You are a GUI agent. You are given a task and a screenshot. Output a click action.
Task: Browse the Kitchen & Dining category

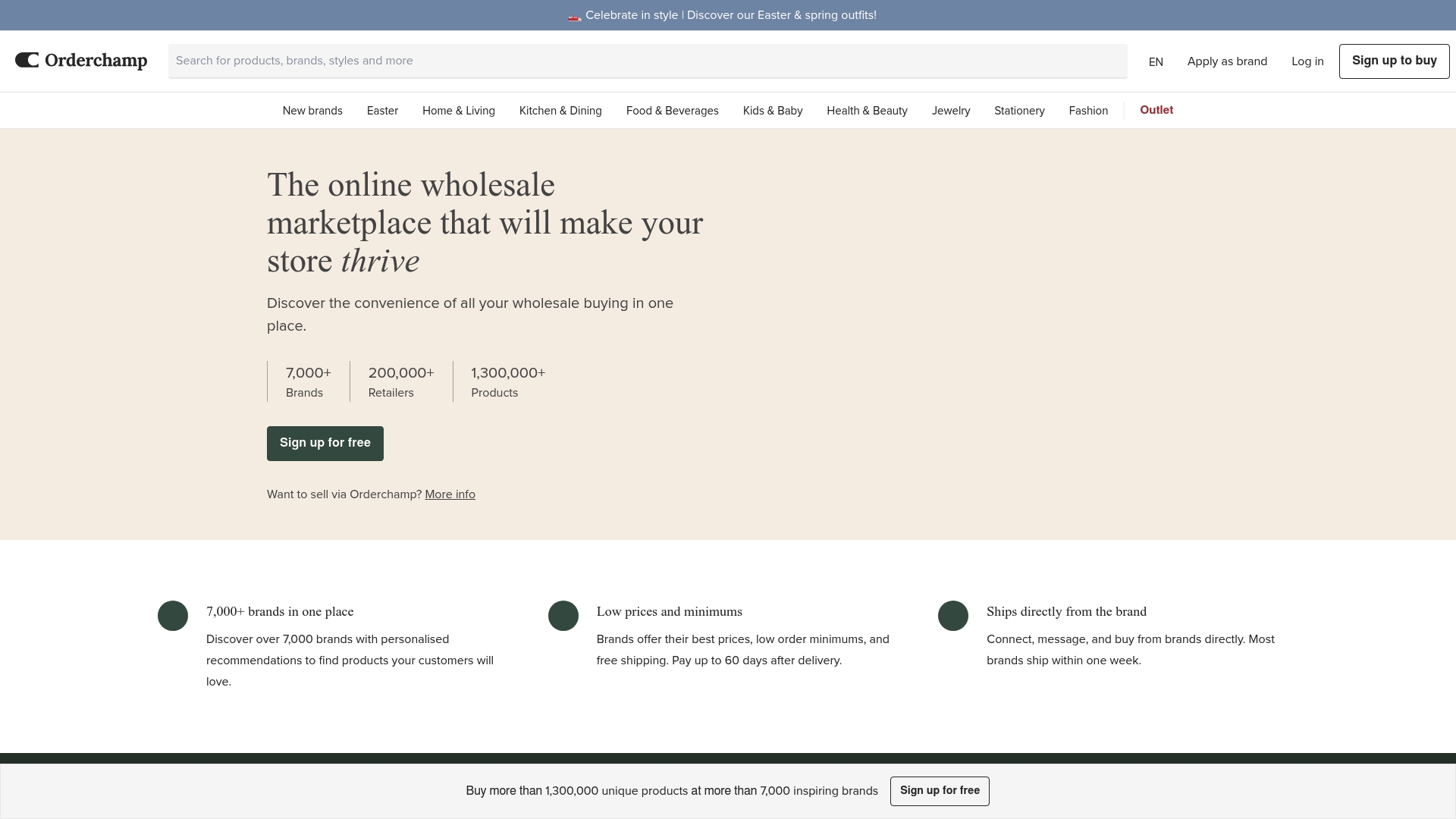pos(560,110)
